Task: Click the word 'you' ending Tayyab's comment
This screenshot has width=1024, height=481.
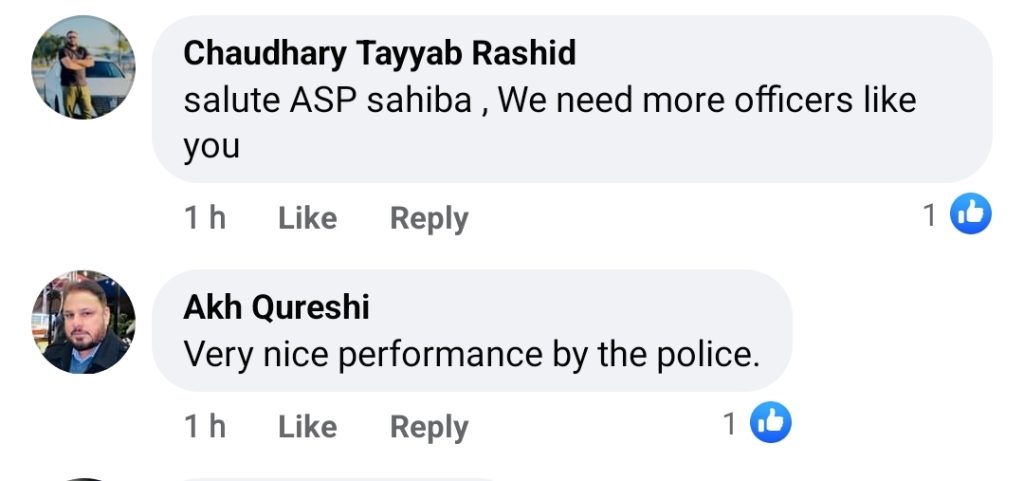Action: coord(211,147)
